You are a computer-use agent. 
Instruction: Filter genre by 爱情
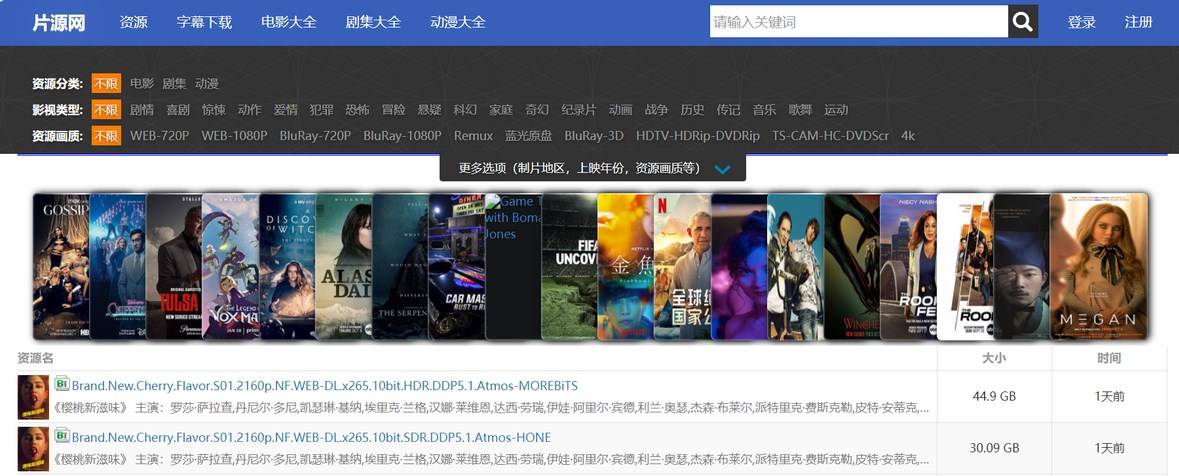pyautogui.click(x=286, y=110)
